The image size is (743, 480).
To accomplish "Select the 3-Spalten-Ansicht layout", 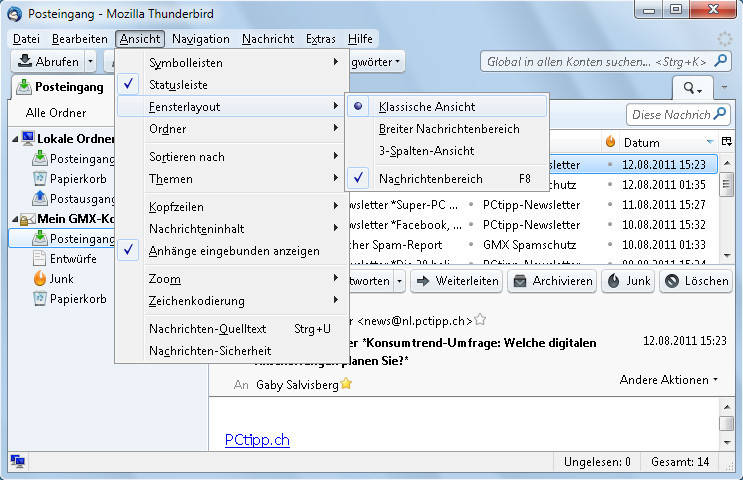I will (447, 151).
